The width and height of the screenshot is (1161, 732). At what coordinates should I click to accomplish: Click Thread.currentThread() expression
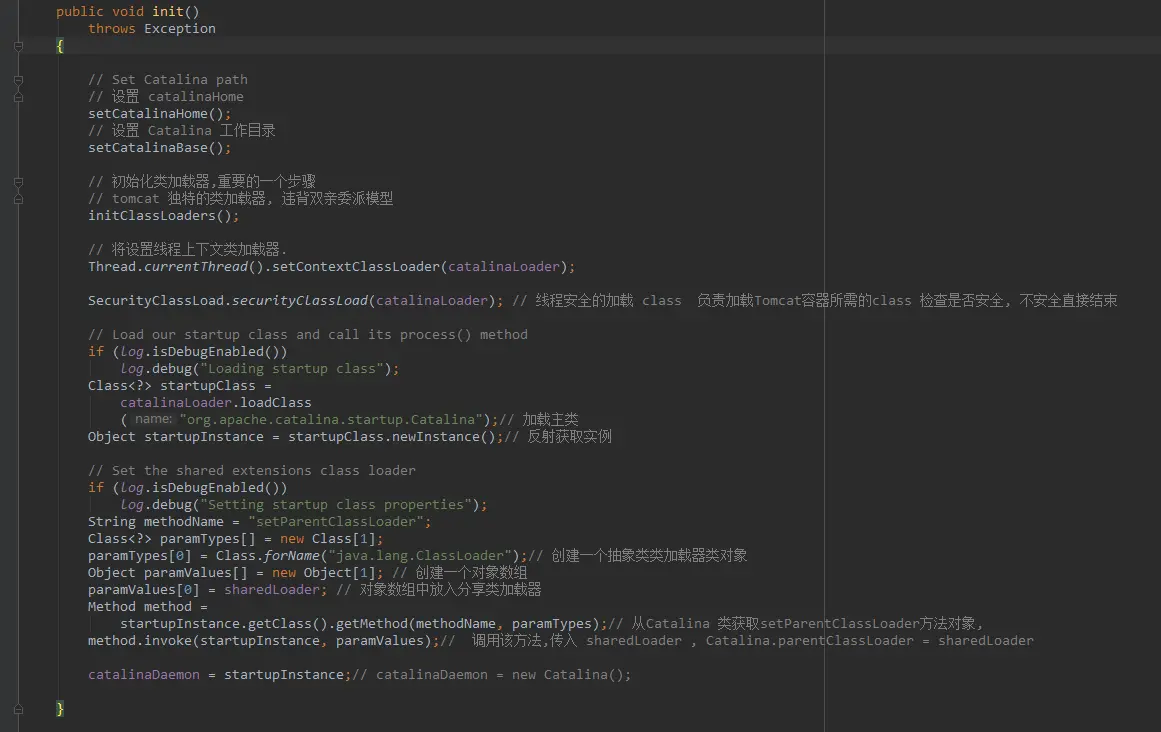(x=175, y=267)
